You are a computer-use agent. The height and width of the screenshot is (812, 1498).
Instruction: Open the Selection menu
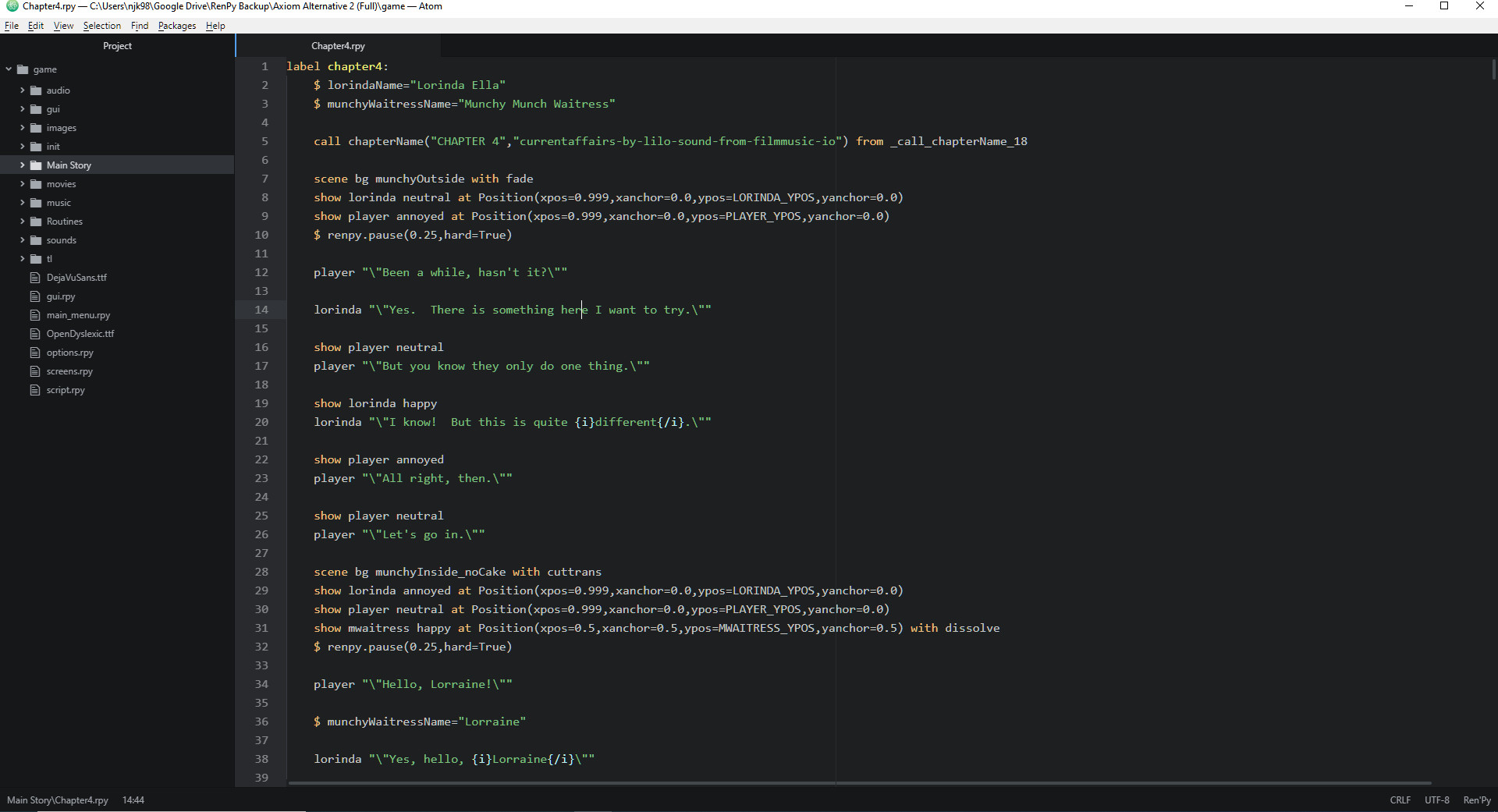(x=101, y=26)
